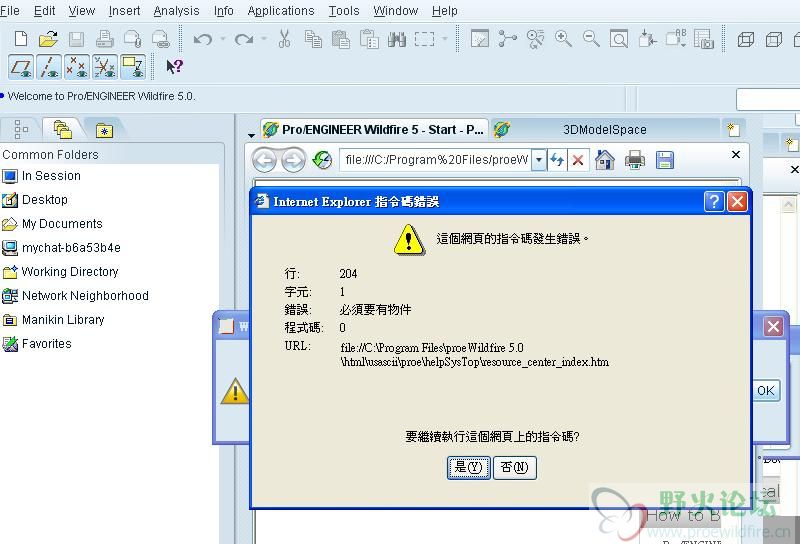This screenshot has height=550, width=800.
Task: Switch to the Model Tree navigator tab
Action: click(x=21, y=130)
